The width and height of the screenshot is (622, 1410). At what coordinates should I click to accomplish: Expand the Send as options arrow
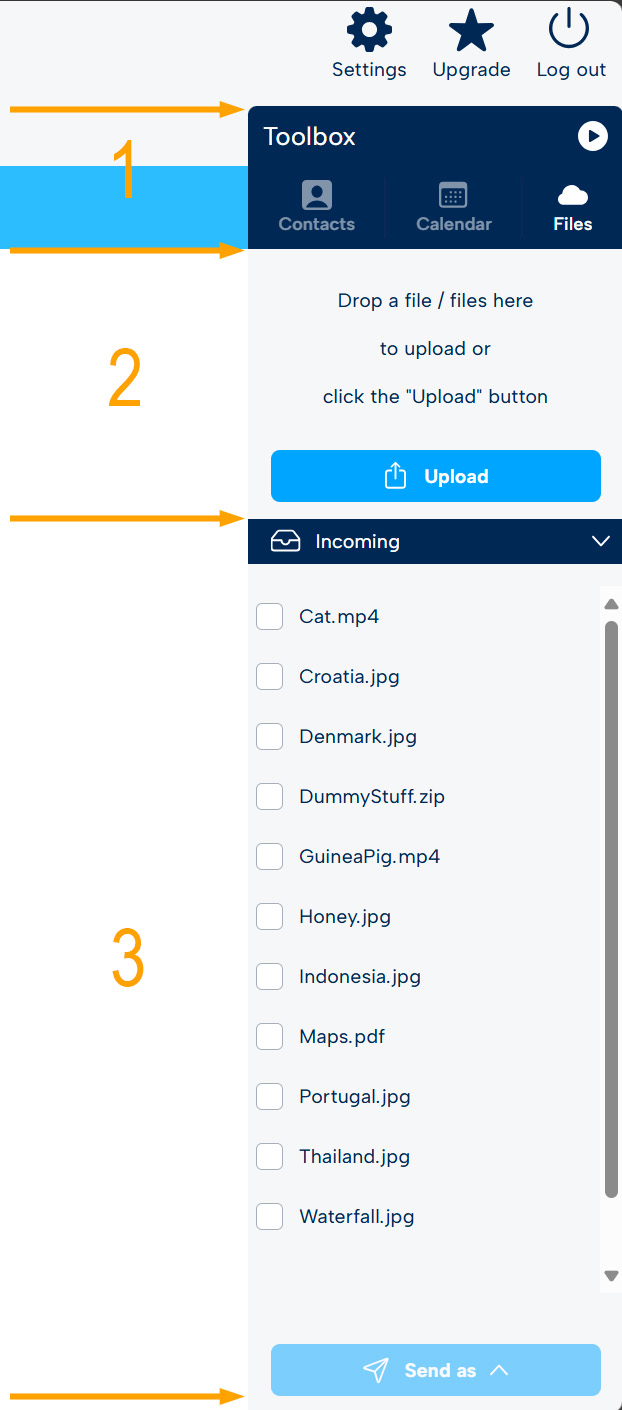pos(499,1370)
